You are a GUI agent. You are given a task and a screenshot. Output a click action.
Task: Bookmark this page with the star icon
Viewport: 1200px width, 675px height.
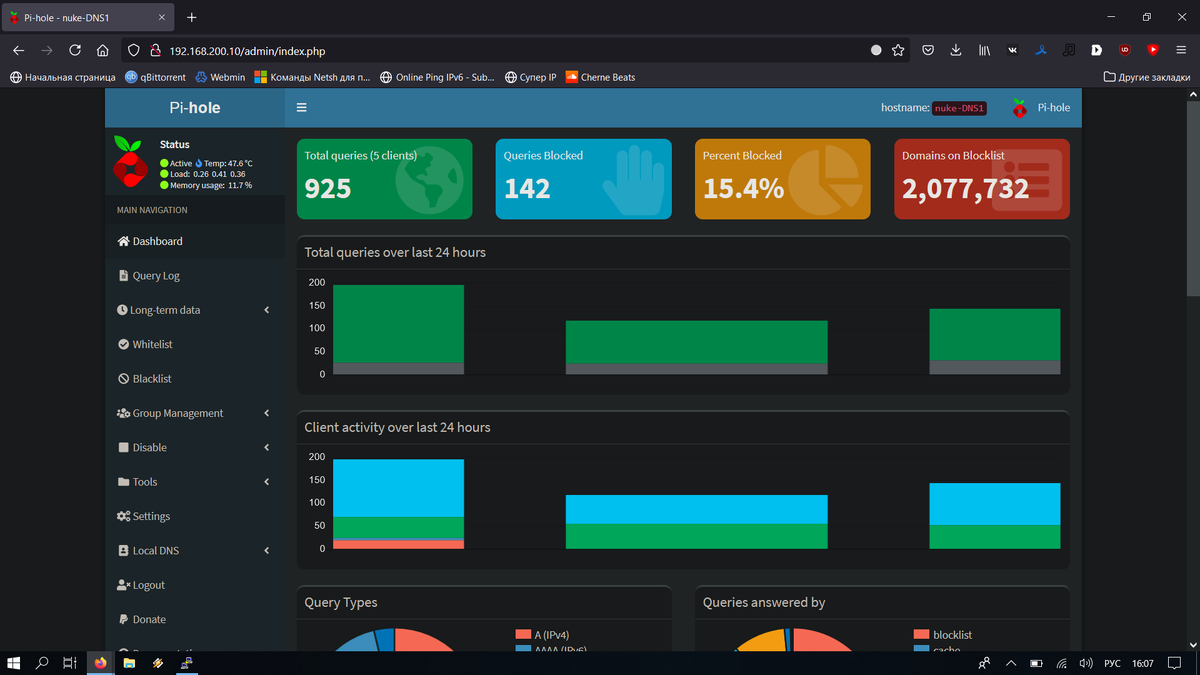pyautogui.click(x=898, y=50)
